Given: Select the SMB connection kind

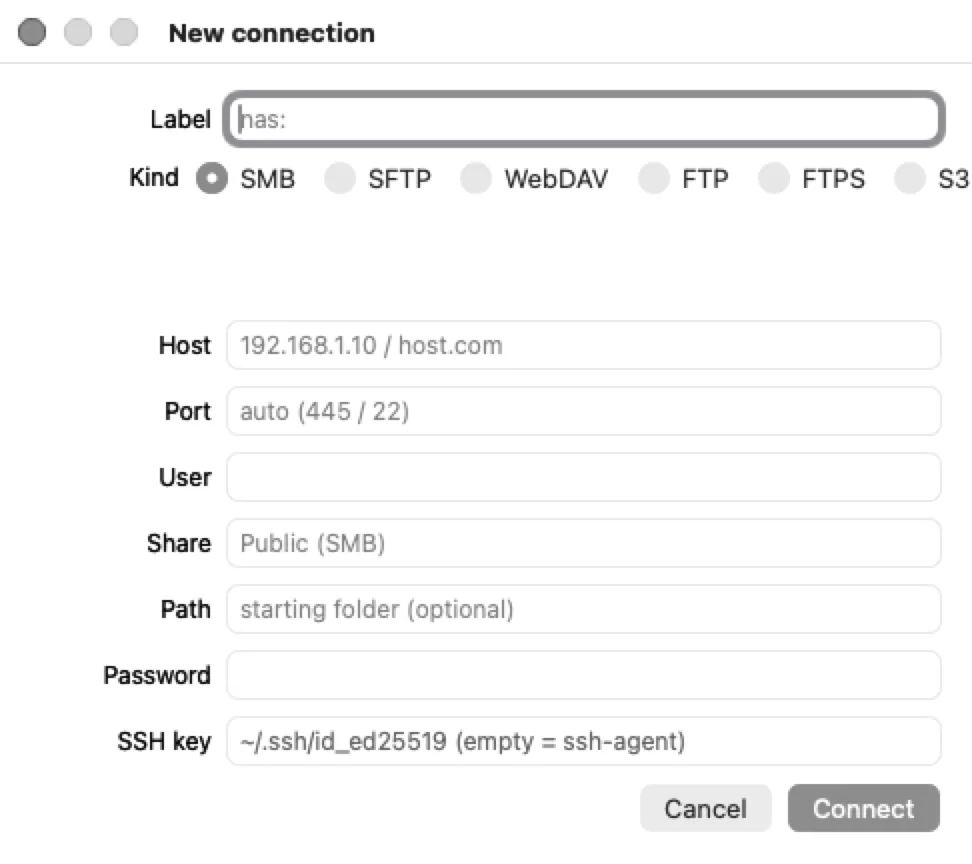Looking at the screenshot, I should pyautogui.click(x=212, y=179).
